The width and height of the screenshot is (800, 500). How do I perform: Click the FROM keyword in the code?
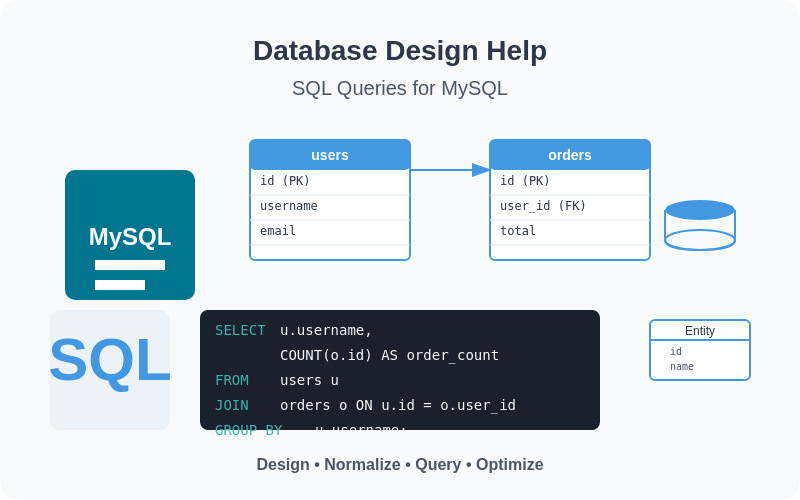tap(232, 381)
